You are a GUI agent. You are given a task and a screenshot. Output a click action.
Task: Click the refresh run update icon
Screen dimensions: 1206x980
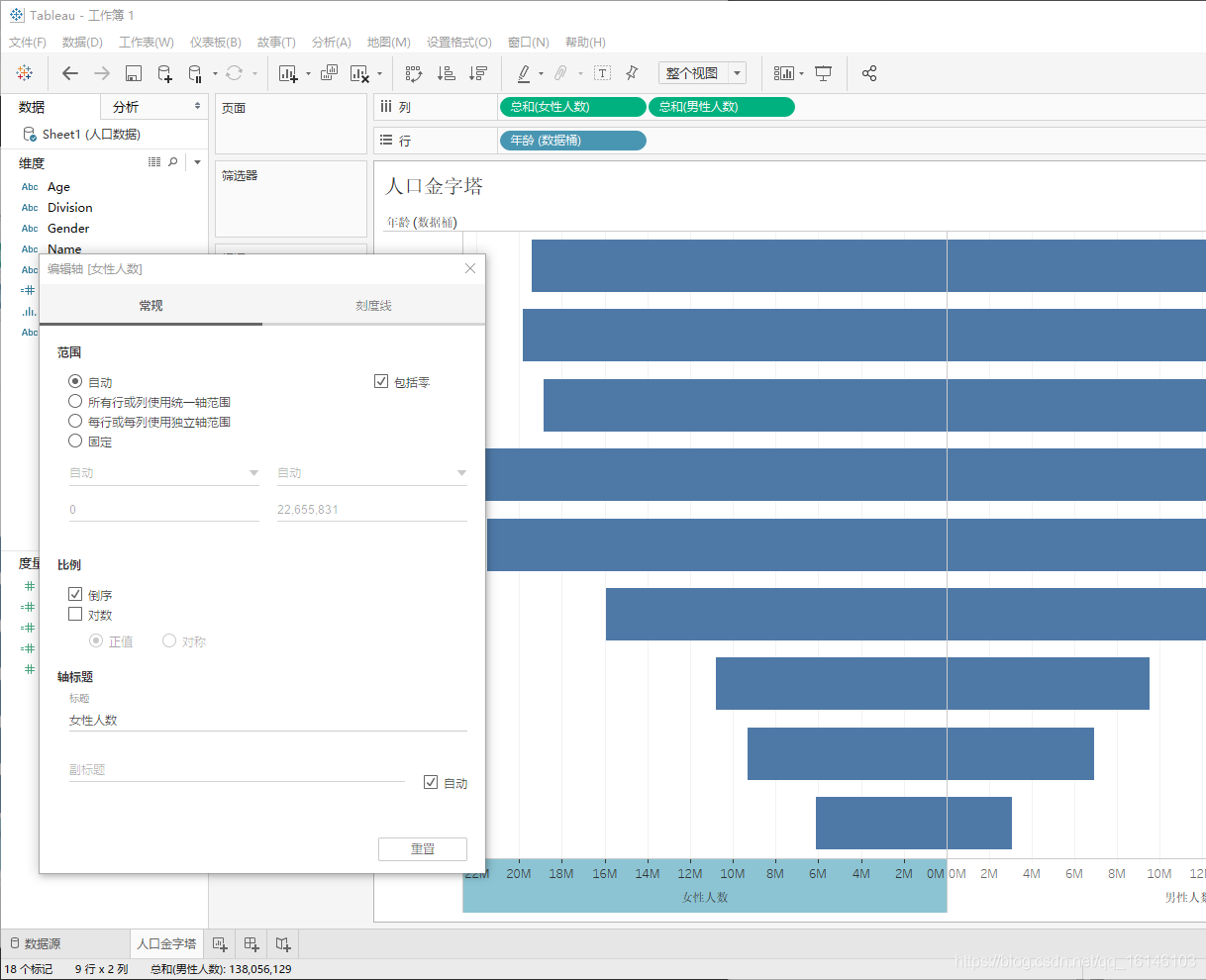[234, 73]
